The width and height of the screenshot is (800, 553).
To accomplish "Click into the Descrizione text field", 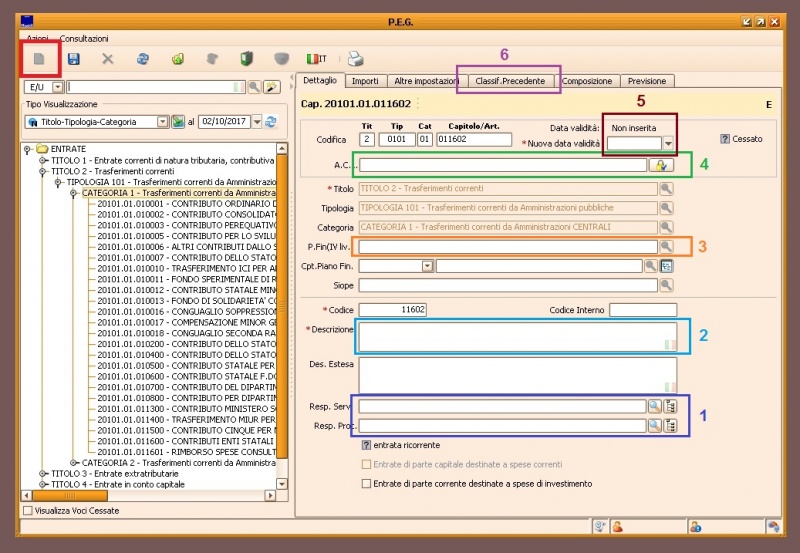I will pos(510,336).
